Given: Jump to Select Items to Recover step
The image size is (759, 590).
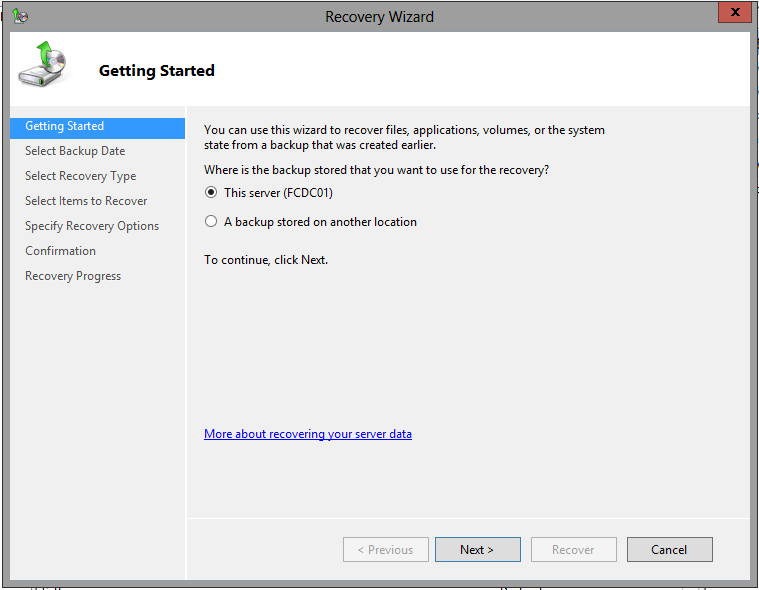Looking at the screenshot, I should pyautogui.click(x=86, y=201).
